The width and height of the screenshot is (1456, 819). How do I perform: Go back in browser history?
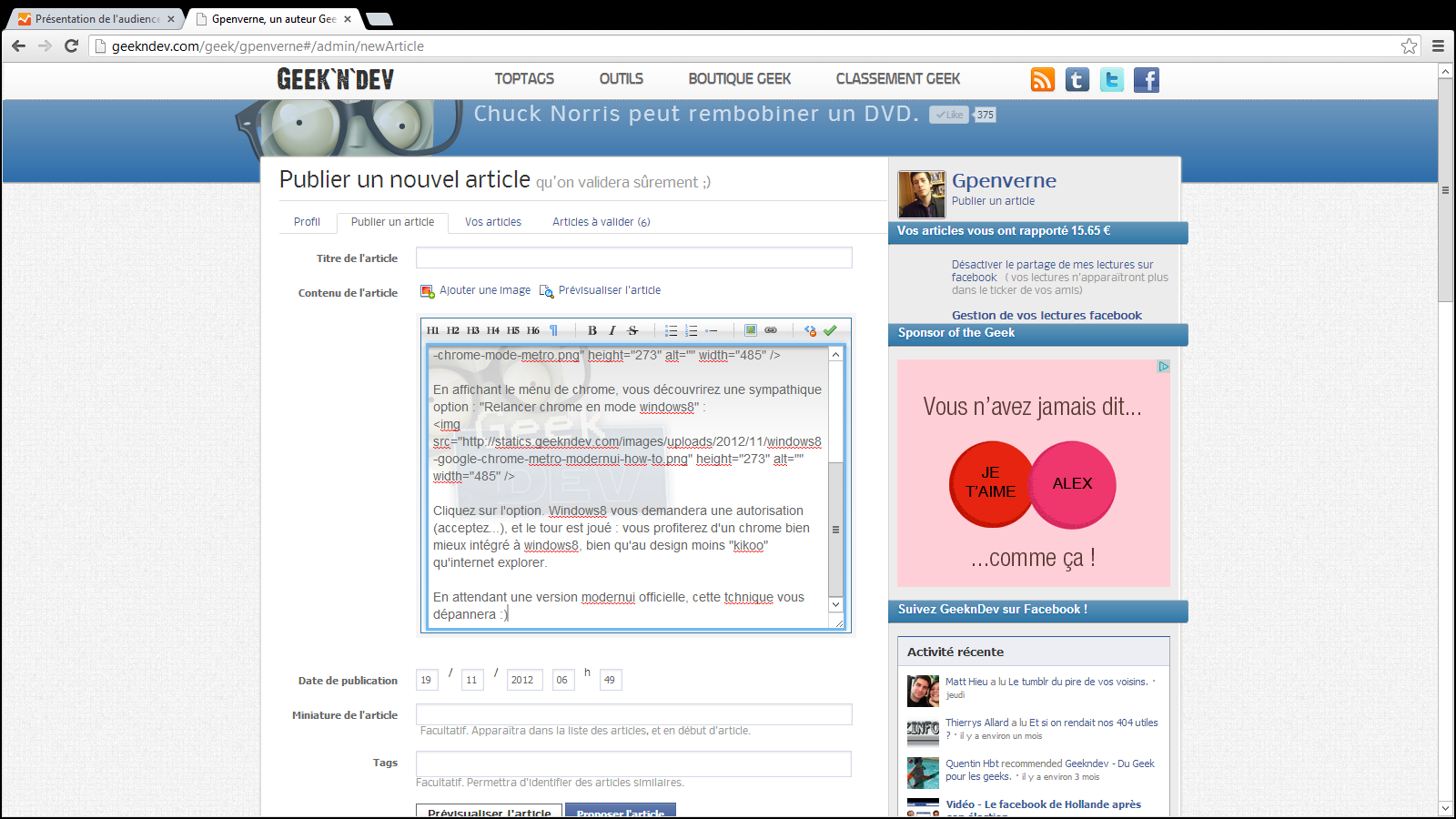click(x=19, y=45)
